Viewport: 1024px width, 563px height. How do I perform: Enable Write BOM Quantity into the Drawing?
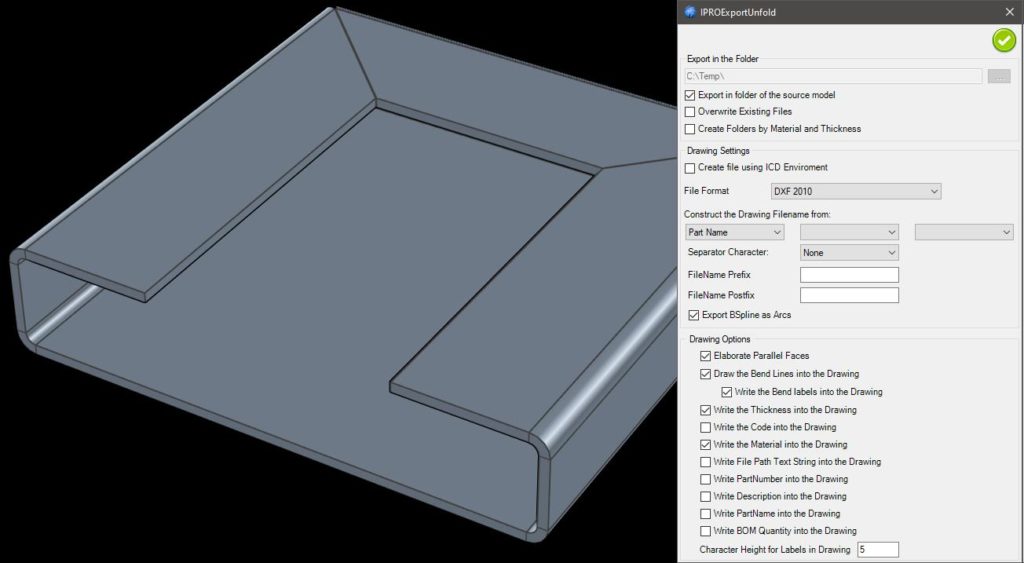705,531
